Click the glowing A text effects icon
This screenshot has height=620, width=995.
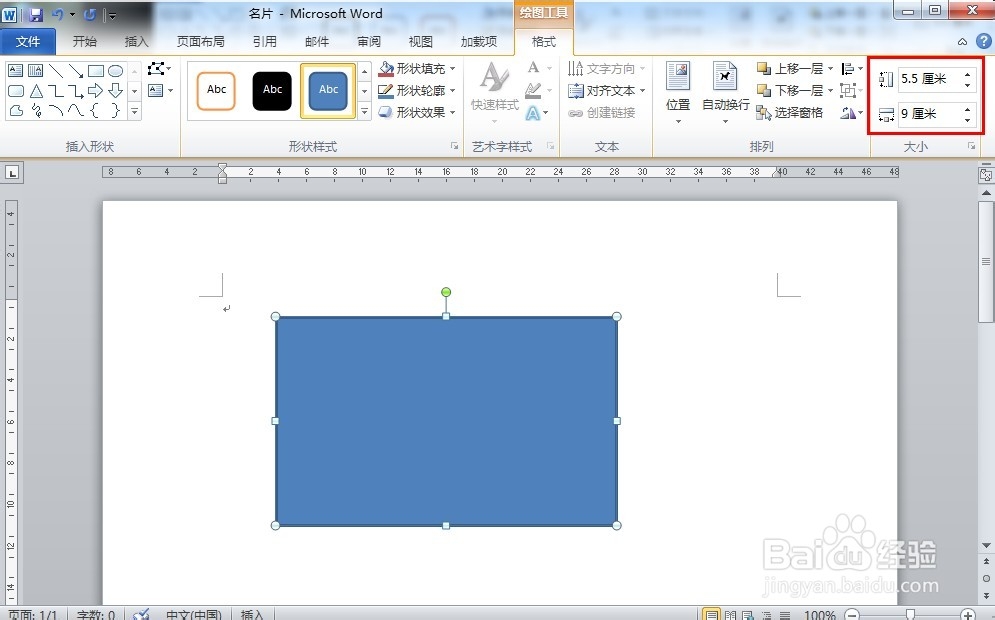[x=533, y=114]
